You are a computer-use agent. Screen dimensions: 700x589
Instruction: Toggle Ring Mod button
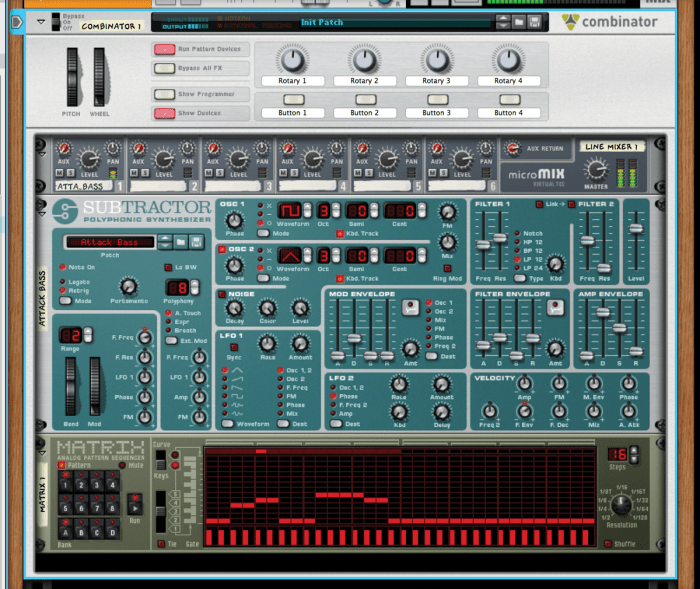[447, 268]
